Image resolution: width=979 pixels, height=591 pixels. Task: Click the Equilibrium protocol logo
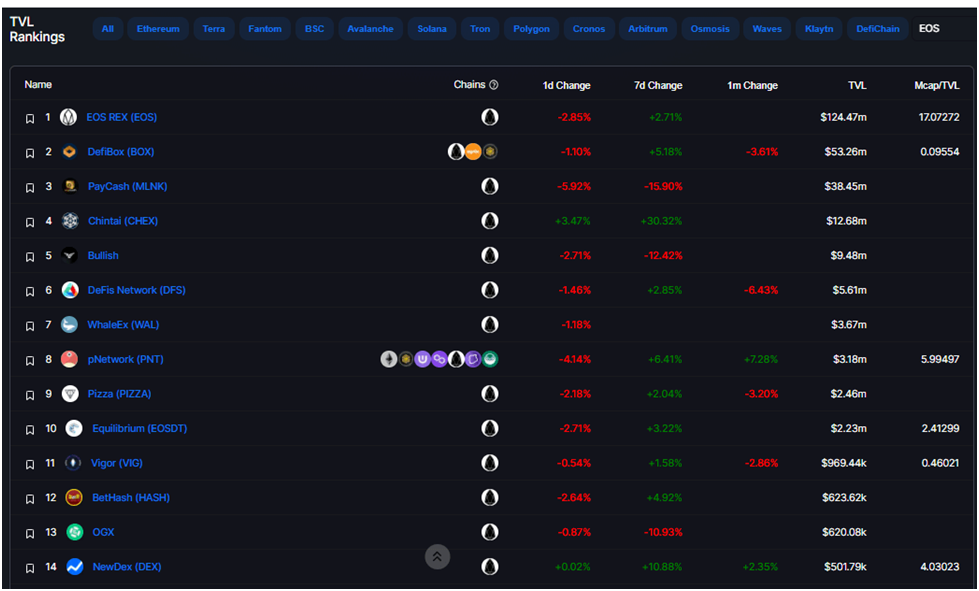74,428
